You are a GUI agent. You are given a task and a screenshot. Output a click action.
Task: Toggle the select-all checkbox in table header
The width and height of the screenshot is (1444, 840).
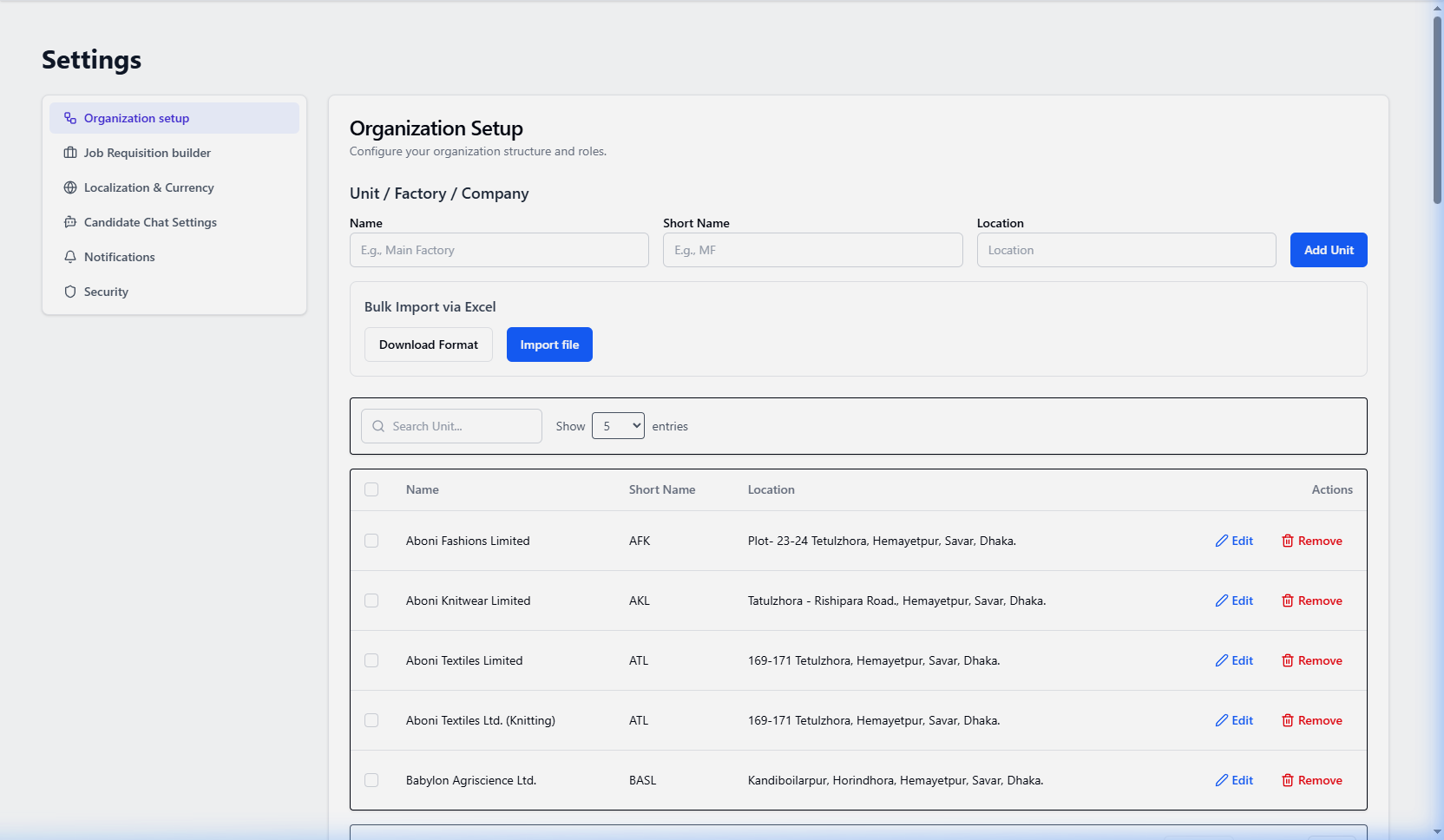tap(371, 489)
